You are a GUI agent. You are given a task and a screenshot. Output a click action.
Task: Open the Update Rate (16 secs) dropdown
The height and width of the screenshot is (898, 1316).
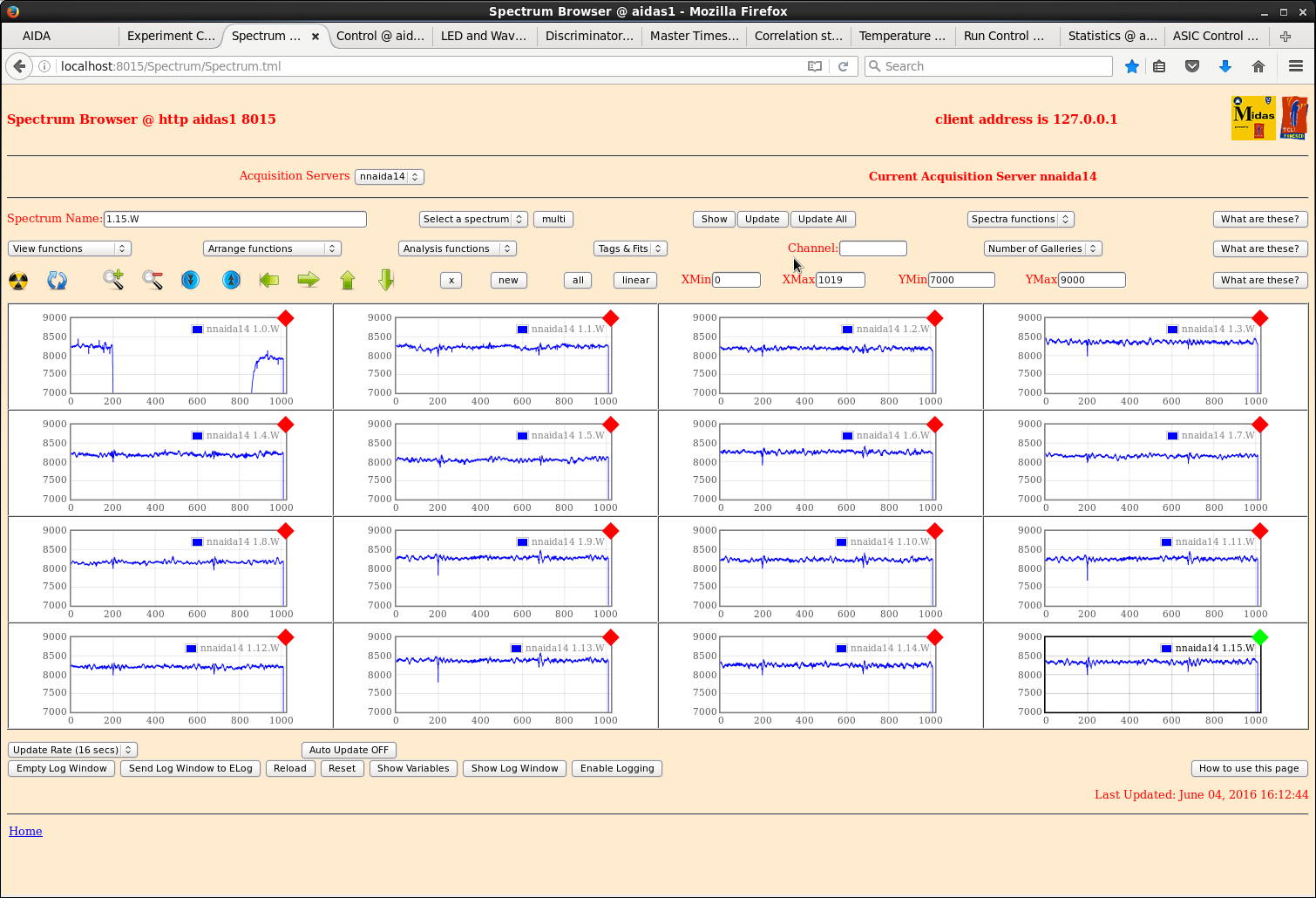pos(72,750)
